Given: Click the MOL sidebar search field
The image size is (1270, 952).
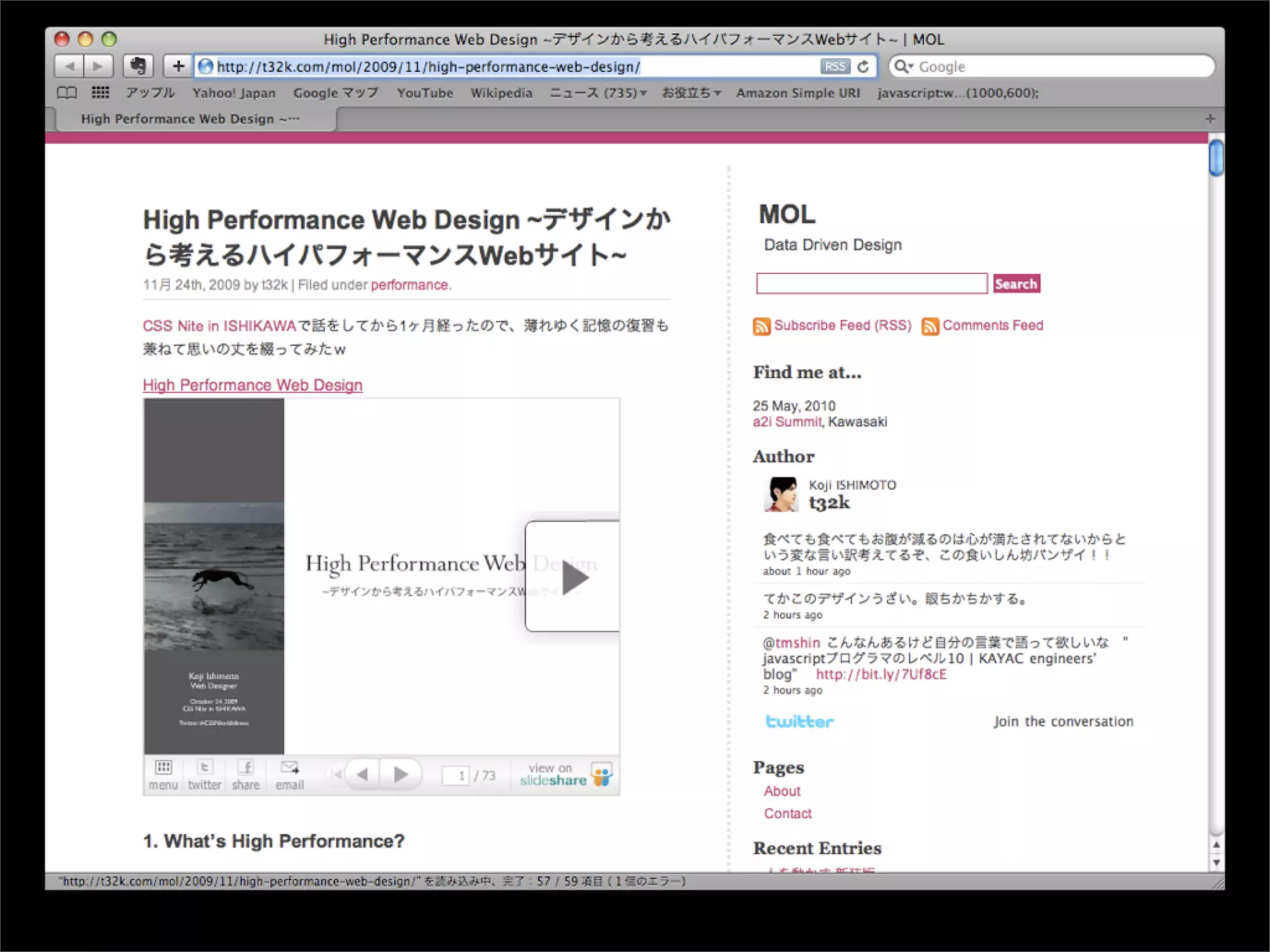Looking at the screenshot, I should pos(871,284).
